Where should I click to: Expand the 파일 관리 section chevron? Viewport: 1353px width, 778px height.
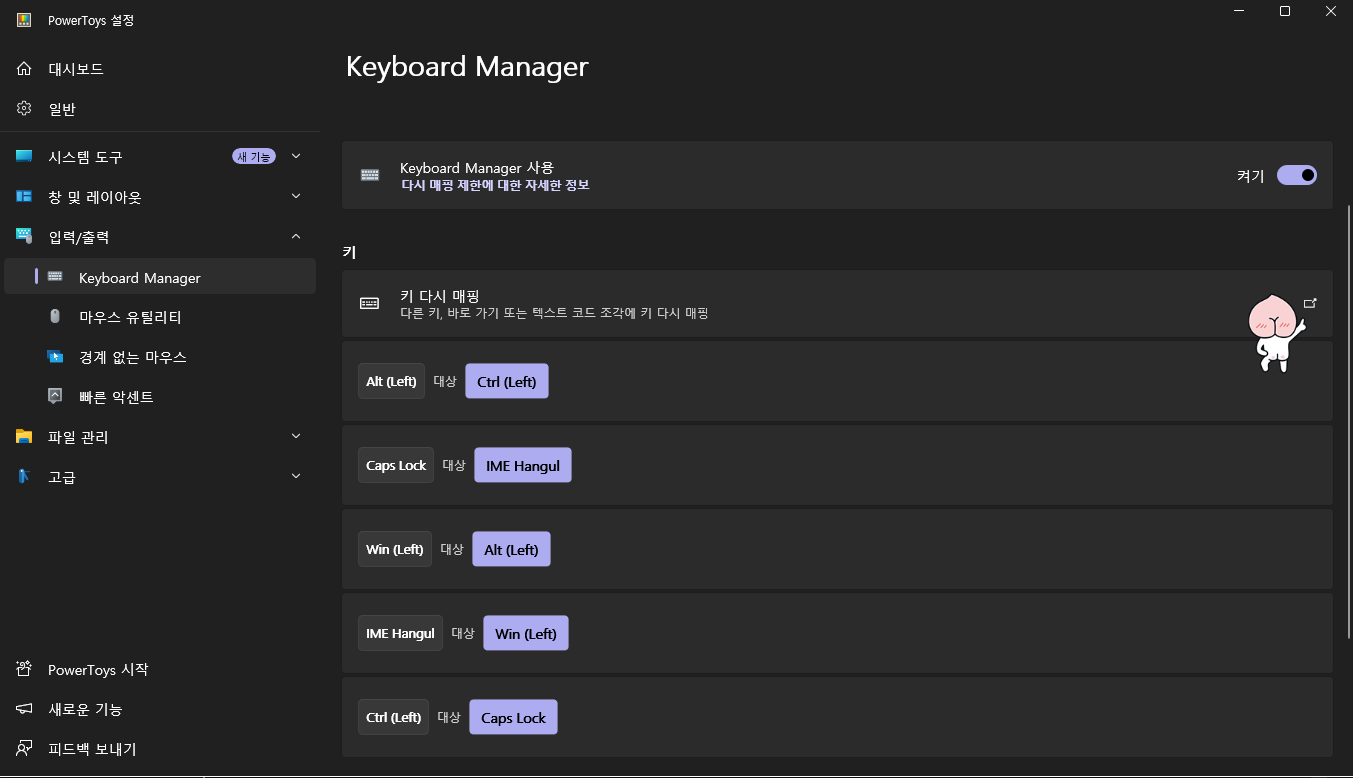[295, 437]
